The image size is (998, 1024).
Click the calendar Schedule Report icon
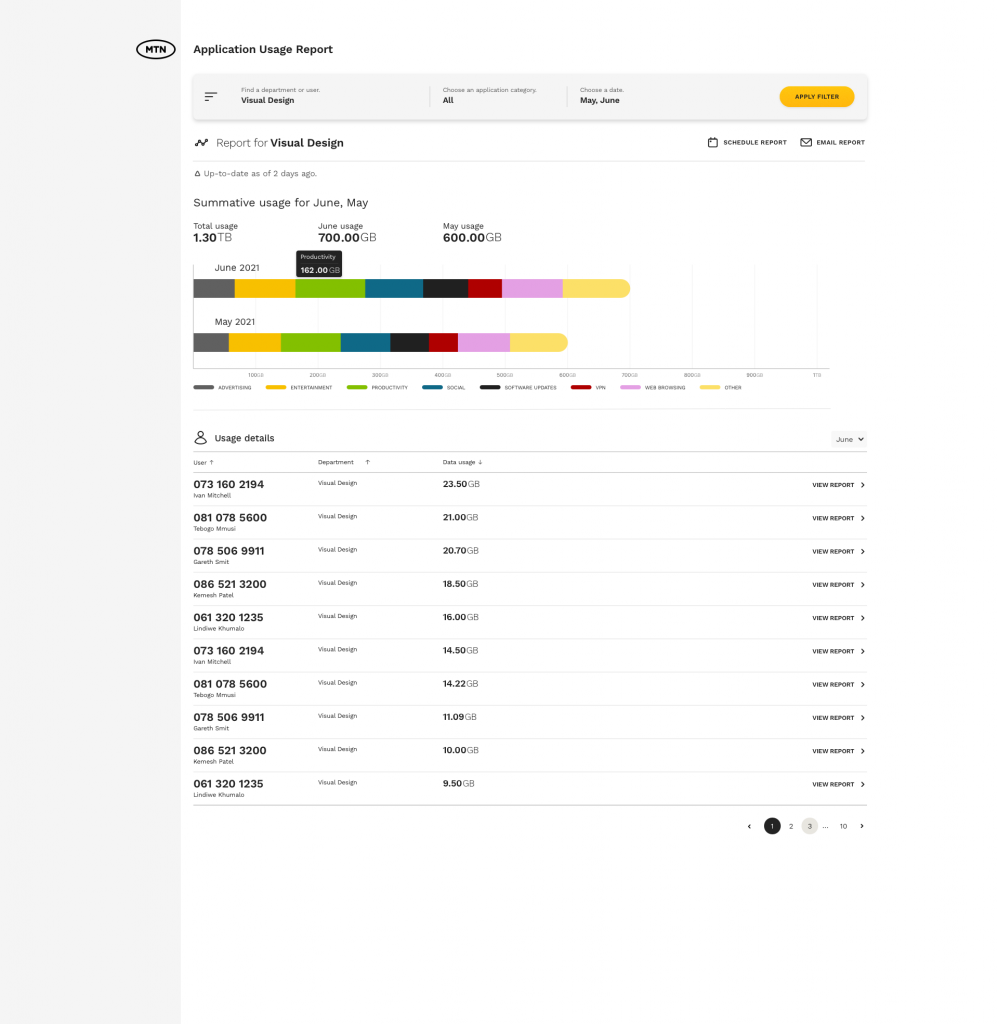pos(713,142)
